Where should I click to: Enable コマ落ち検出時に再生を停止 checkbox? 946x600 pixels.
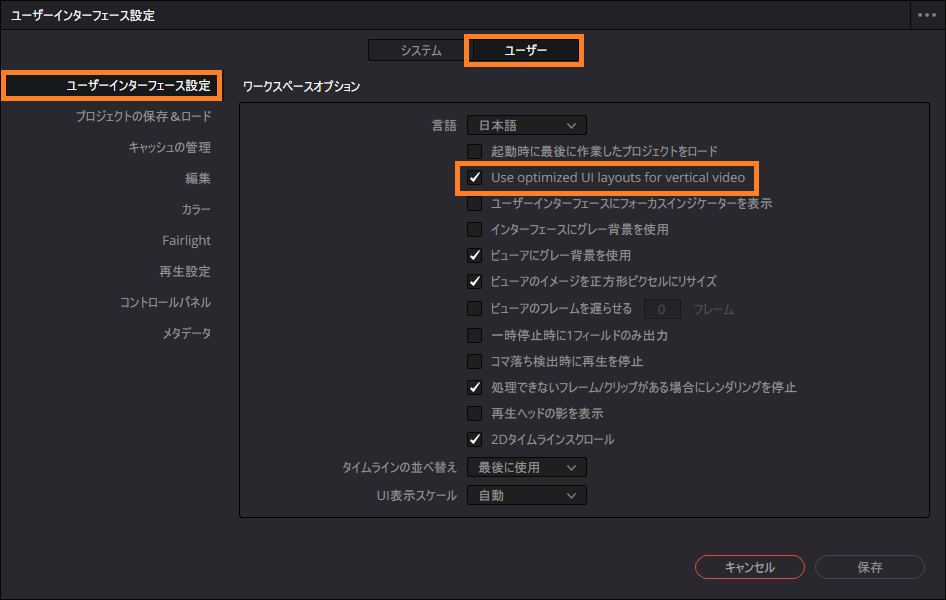pyautogui.click(x=475, y=362)
